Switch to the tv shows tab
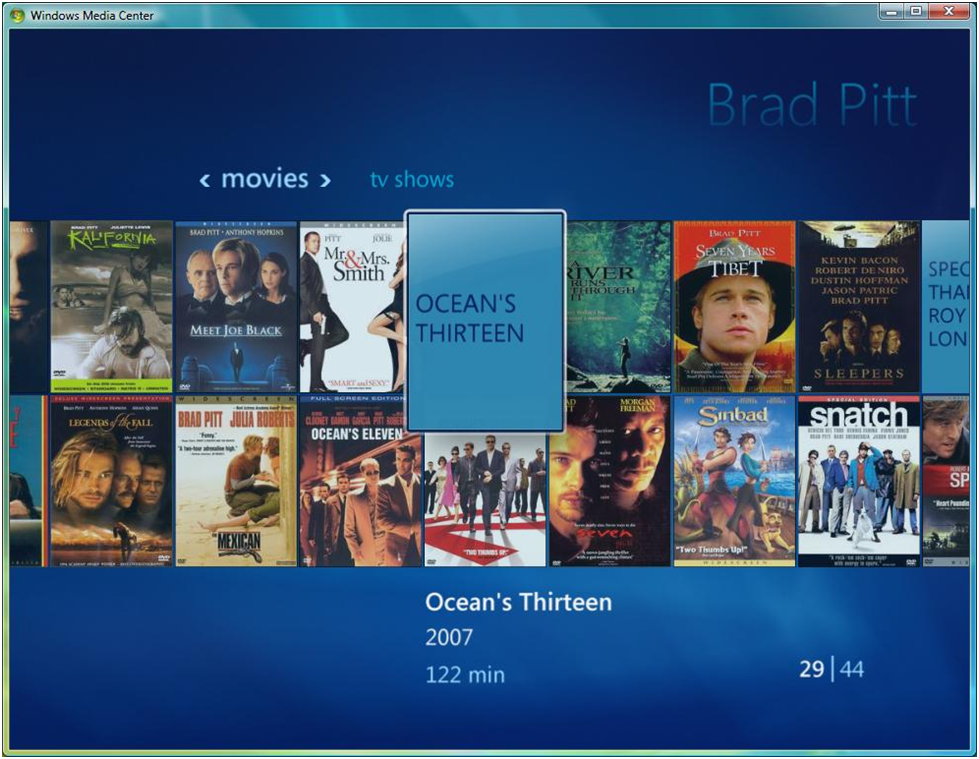 [412, 180]
